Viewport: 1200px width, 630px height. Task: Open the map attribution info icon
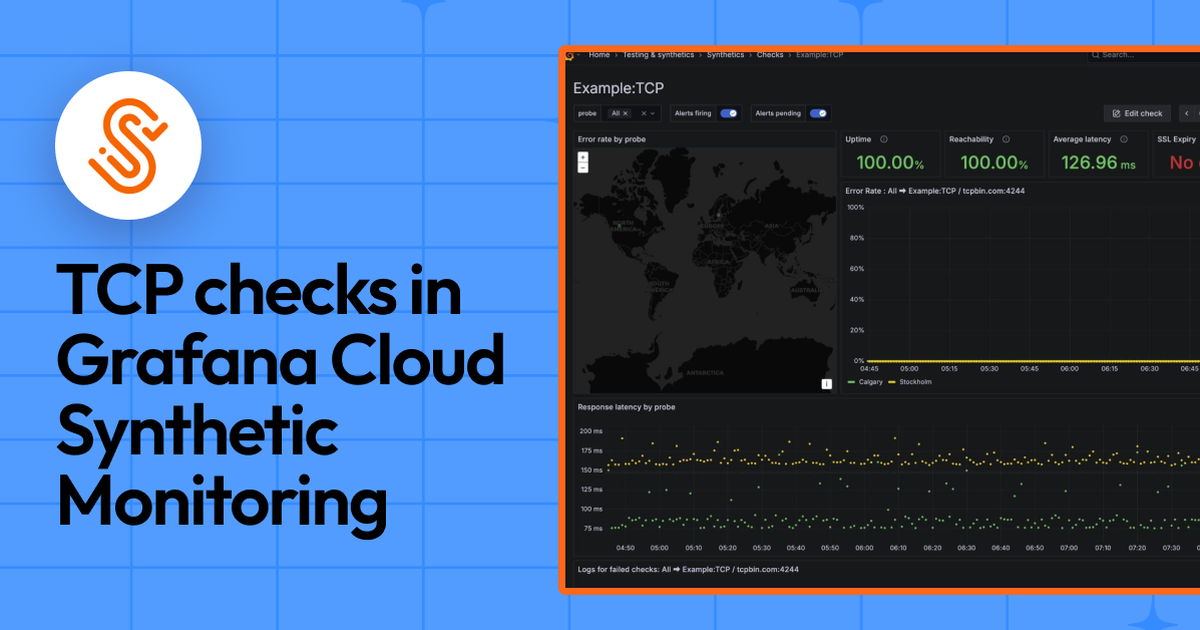(827, 383)
